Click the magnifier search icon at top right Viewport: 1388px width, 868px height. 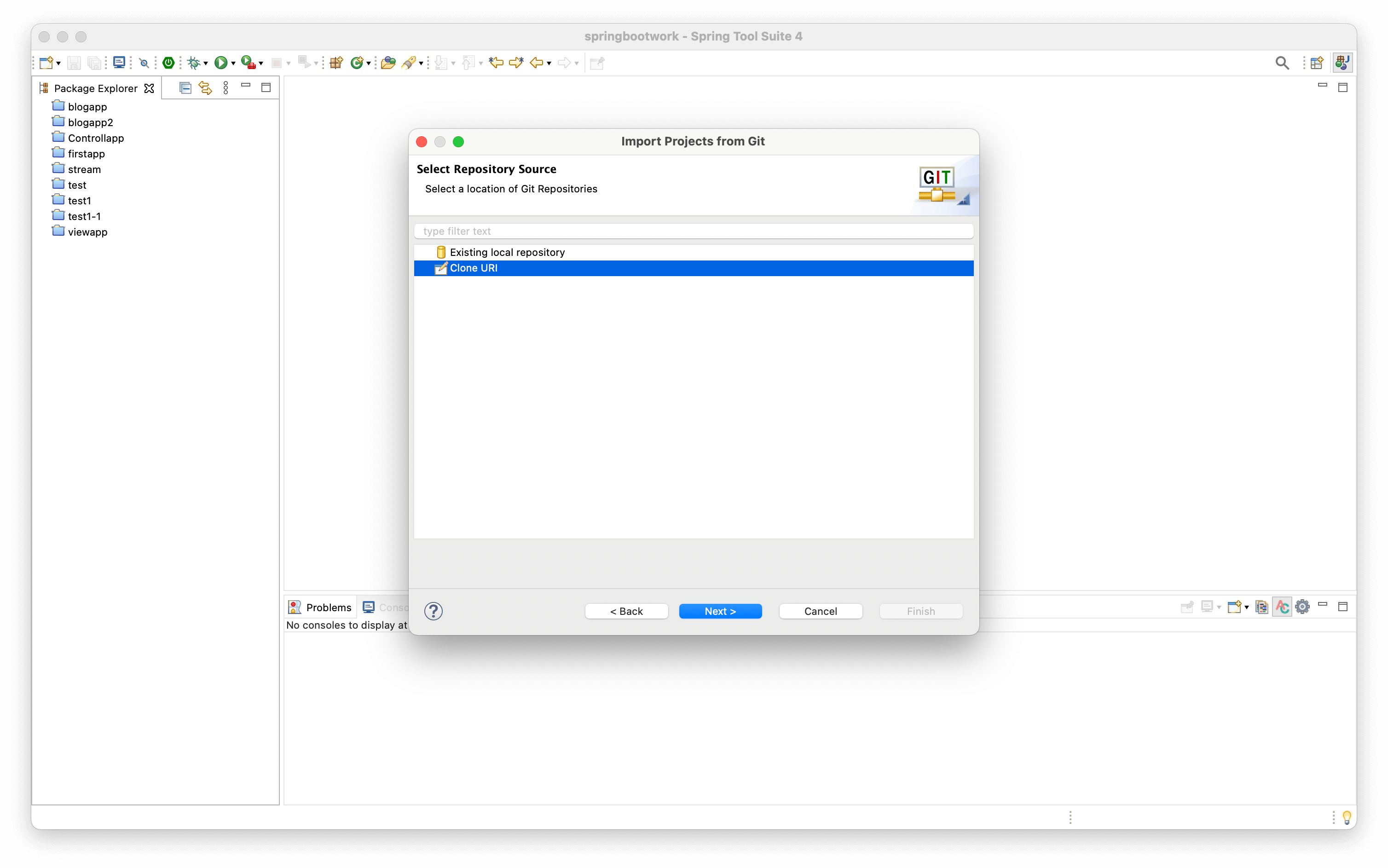(x=1282, y=63)
